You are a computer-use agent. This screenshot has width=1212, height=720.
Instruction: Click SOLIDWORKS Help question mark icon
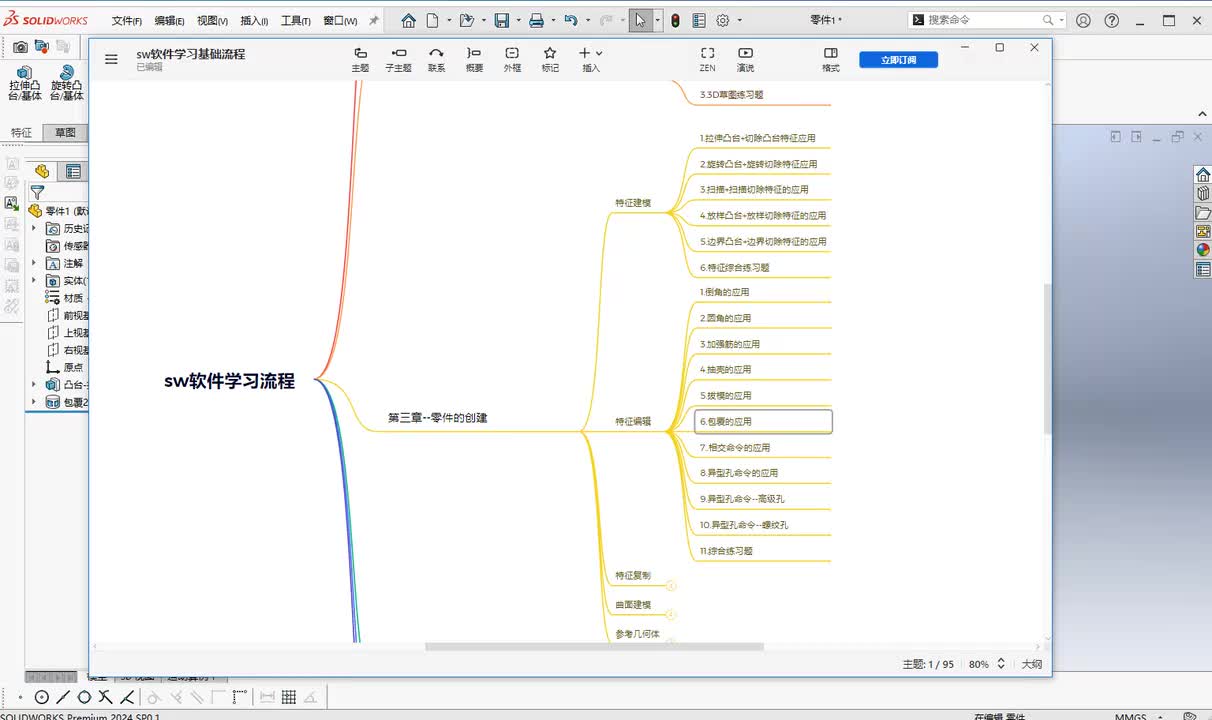pyautogui.click(x=1111, y=20)
